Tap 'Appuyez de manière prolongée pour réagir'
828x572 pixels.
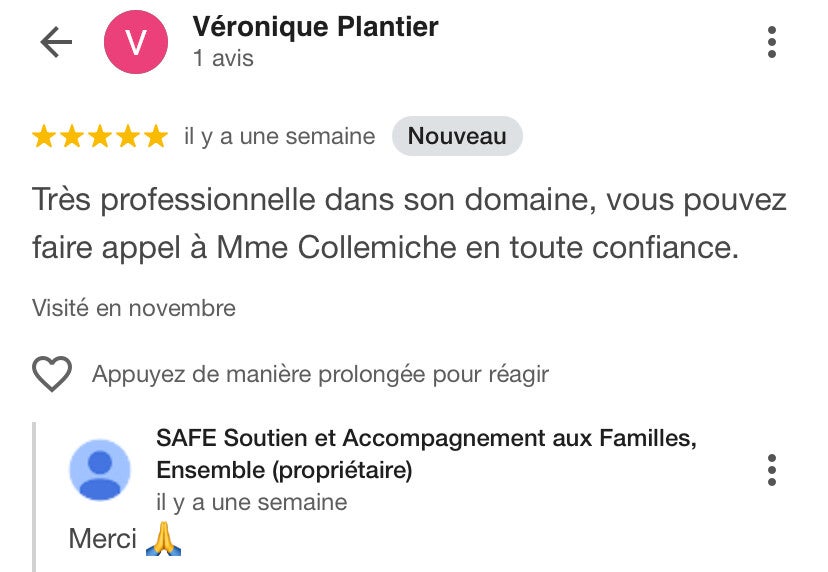[320, 375]
